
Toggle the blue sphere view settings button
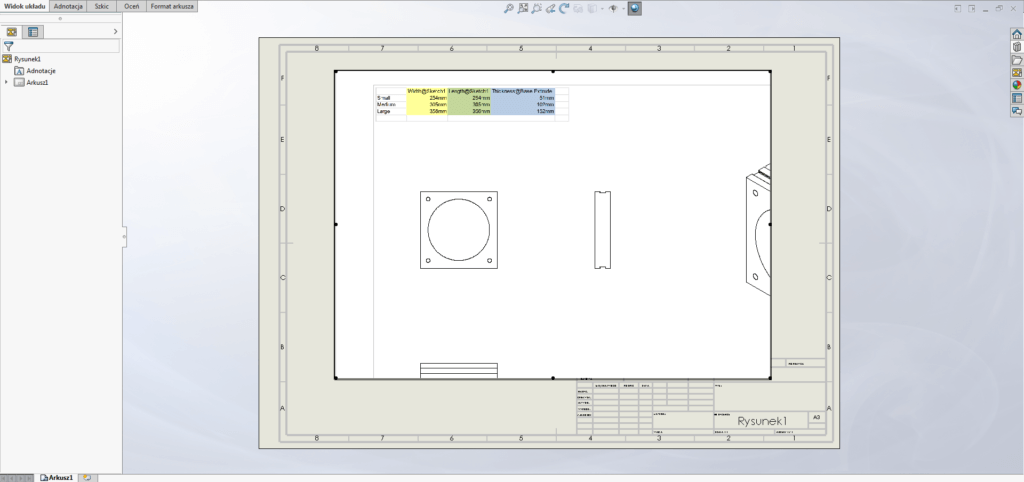coord(635,8)
